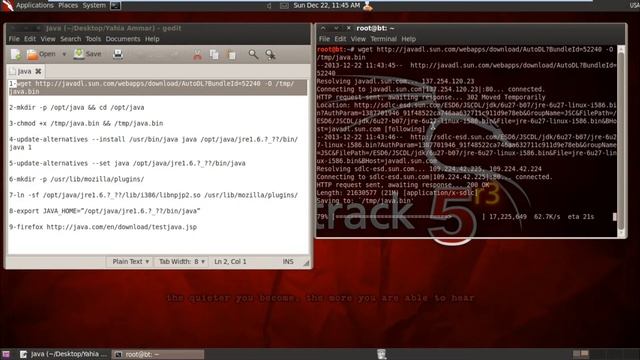This screenshot has height=360, width=640.
Task: Open Find and Replace toolbar icon
Action: click(270, 55)
